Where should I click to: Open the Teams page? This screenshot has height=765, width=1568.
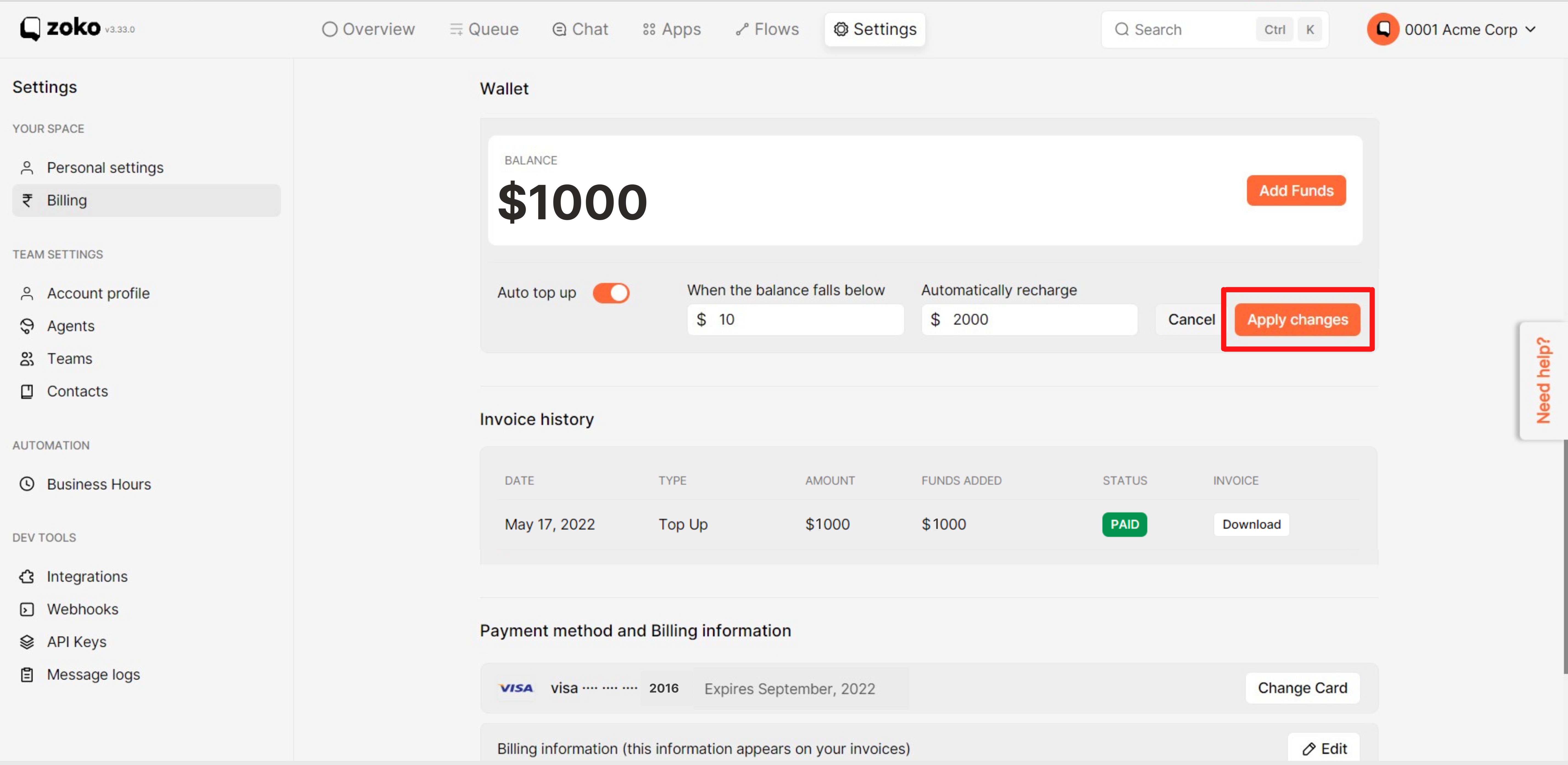click(x=146, y=359)
